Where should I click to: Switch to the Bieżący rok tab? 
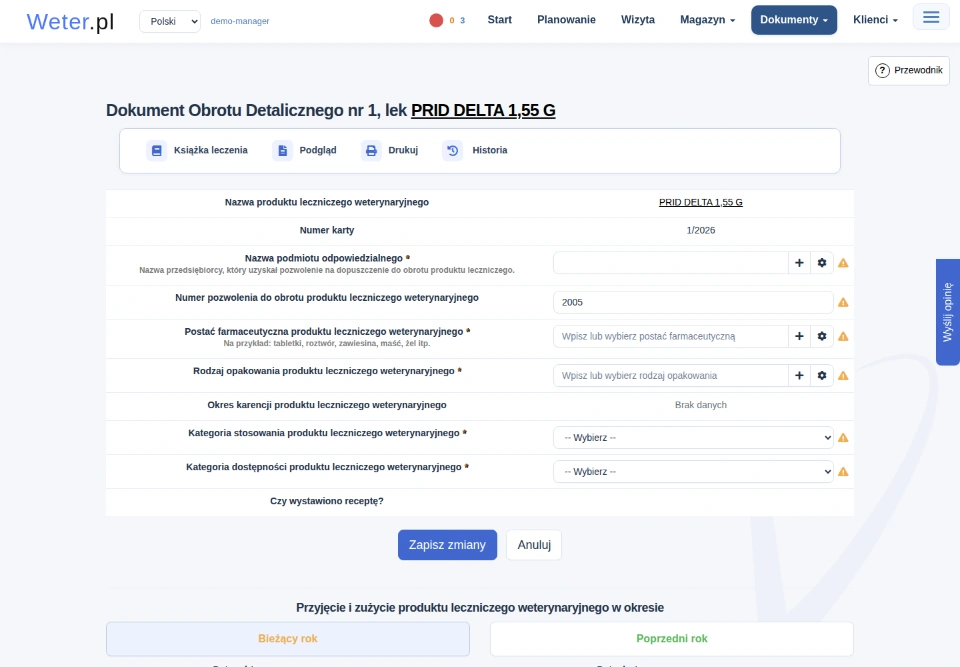click(288, 639)
